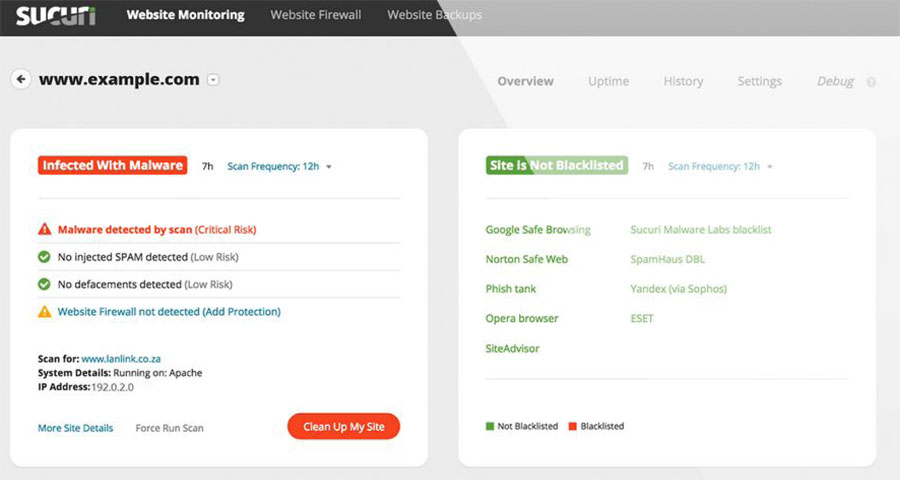The image size is (900, 480).
Task: Click the red malware warning triangle icon
Action: click(44, 229)
